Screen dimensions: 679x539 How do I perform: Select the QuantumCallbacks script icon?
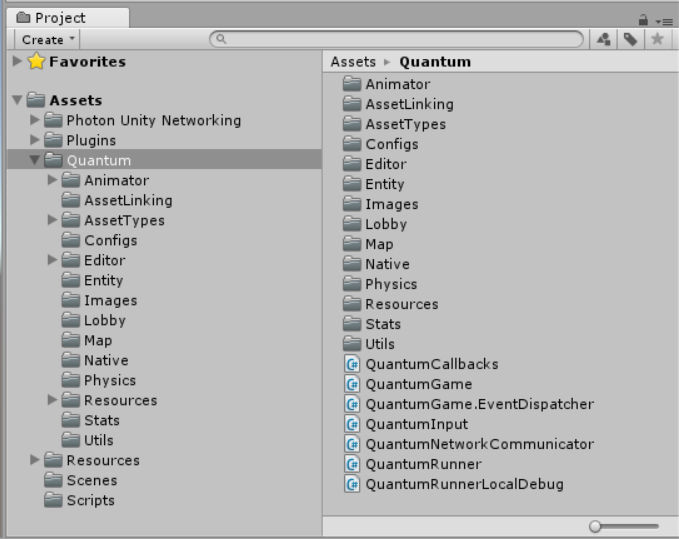tap(352, 364)
